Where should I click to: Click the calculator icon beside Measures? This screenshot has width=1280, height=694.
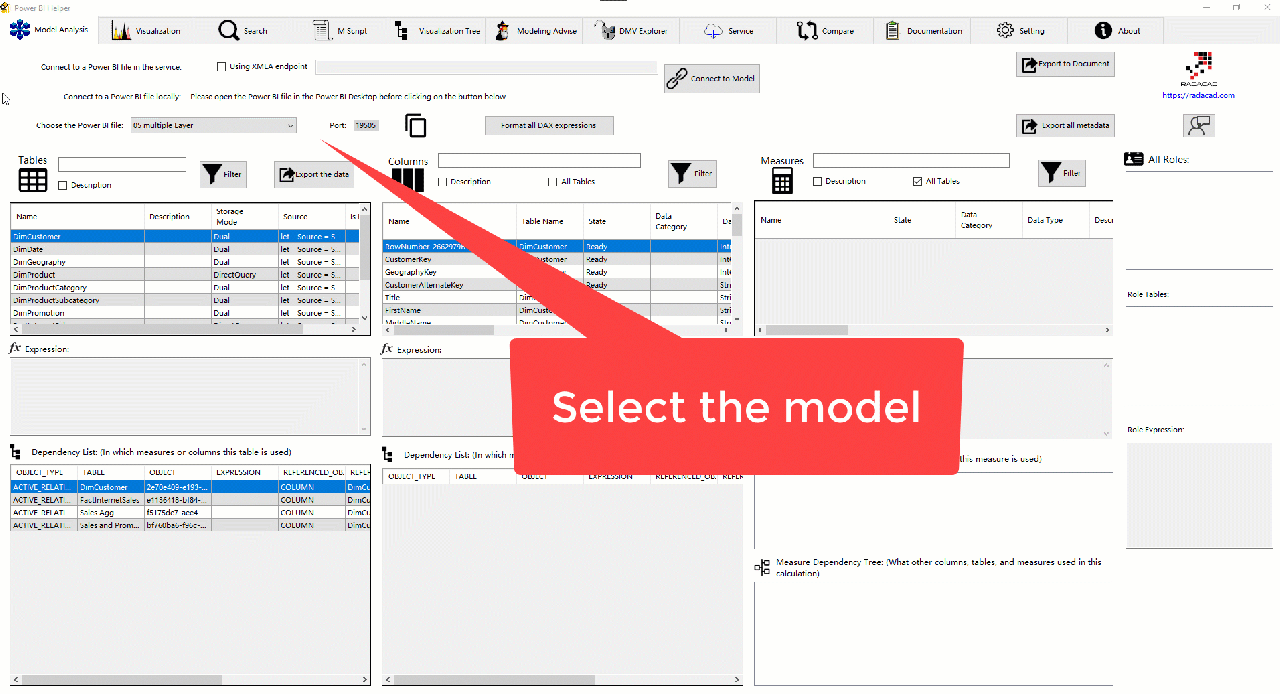pos(781,180)
